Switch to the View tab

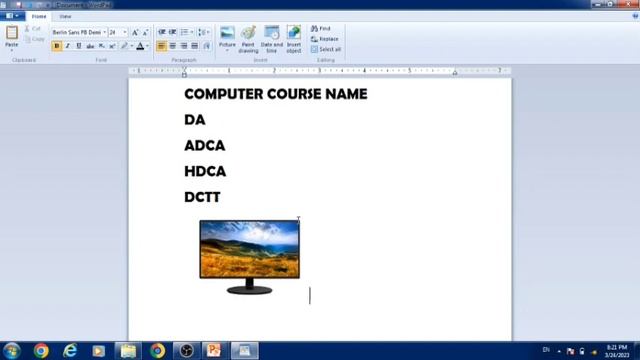pyautogui.click(x=65, y=17)
